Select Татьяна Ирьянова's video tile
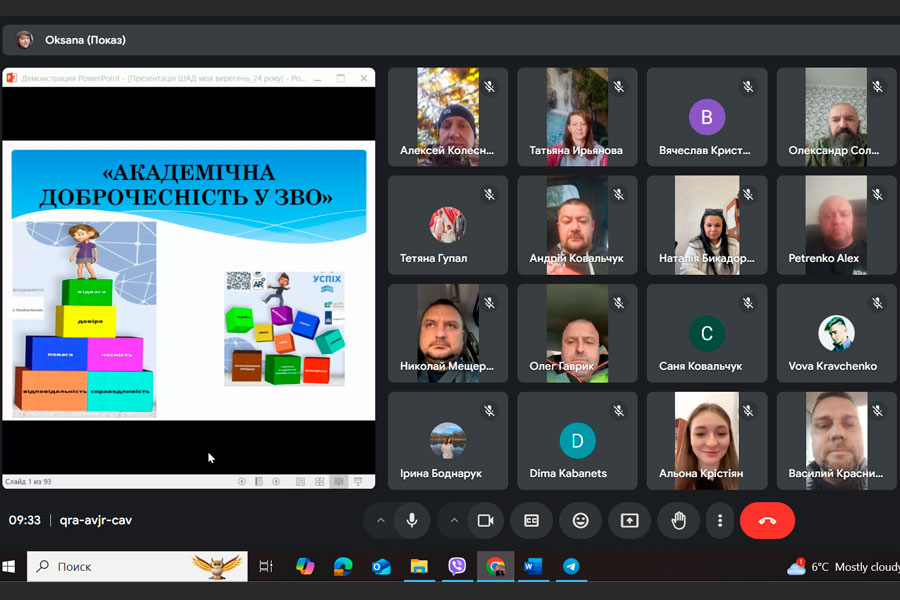 [577, 116]
